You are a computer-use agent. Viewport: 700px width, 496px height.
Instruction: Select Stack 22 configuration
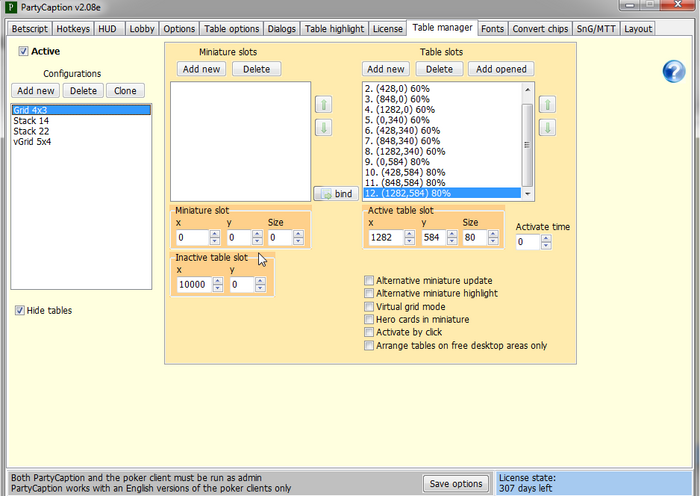81,131
